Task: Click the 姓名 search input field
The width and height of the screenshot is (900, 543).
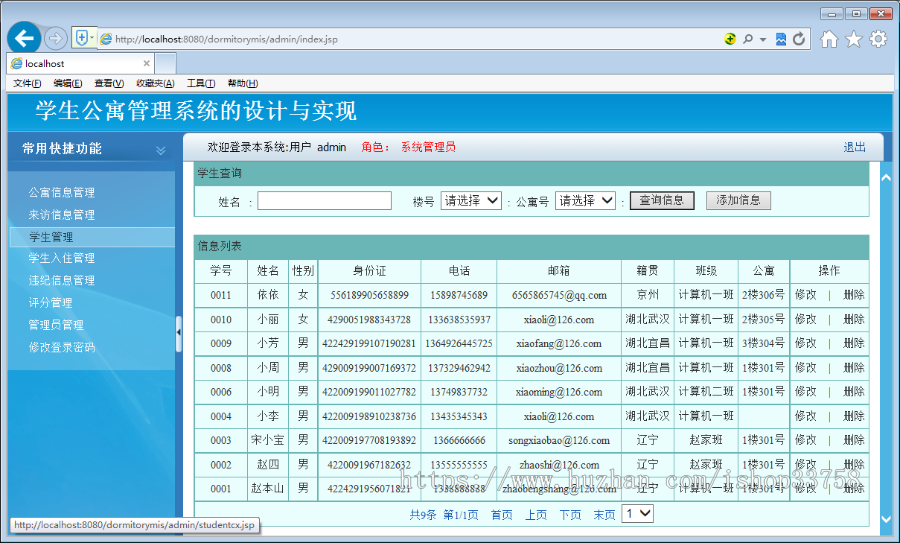Action: coord(324,200)
